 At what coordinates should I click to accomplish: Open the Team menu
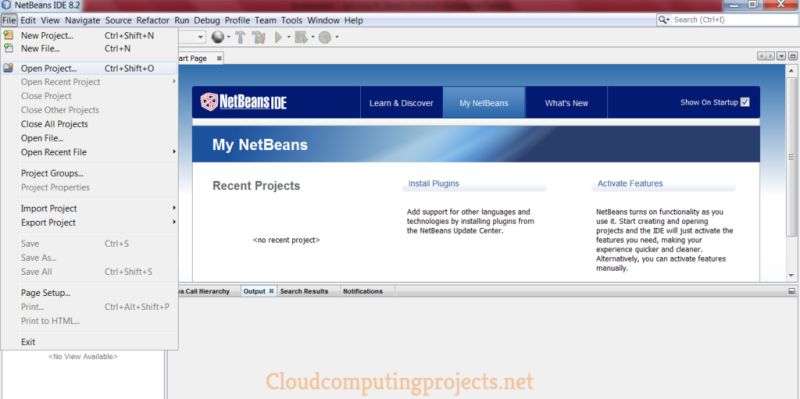coord(265,20)
